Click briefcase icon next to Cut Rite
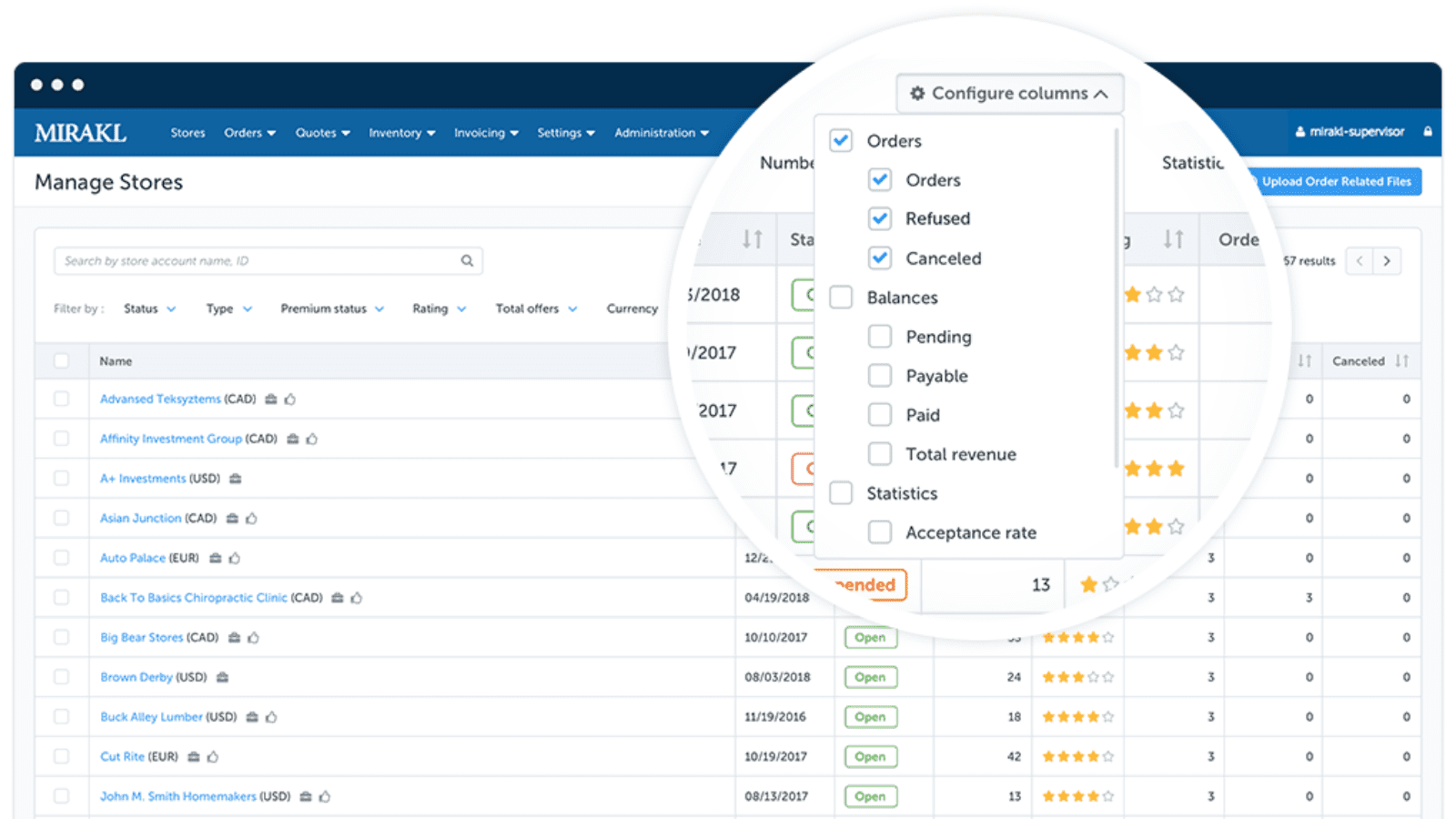 pos(193,757)
